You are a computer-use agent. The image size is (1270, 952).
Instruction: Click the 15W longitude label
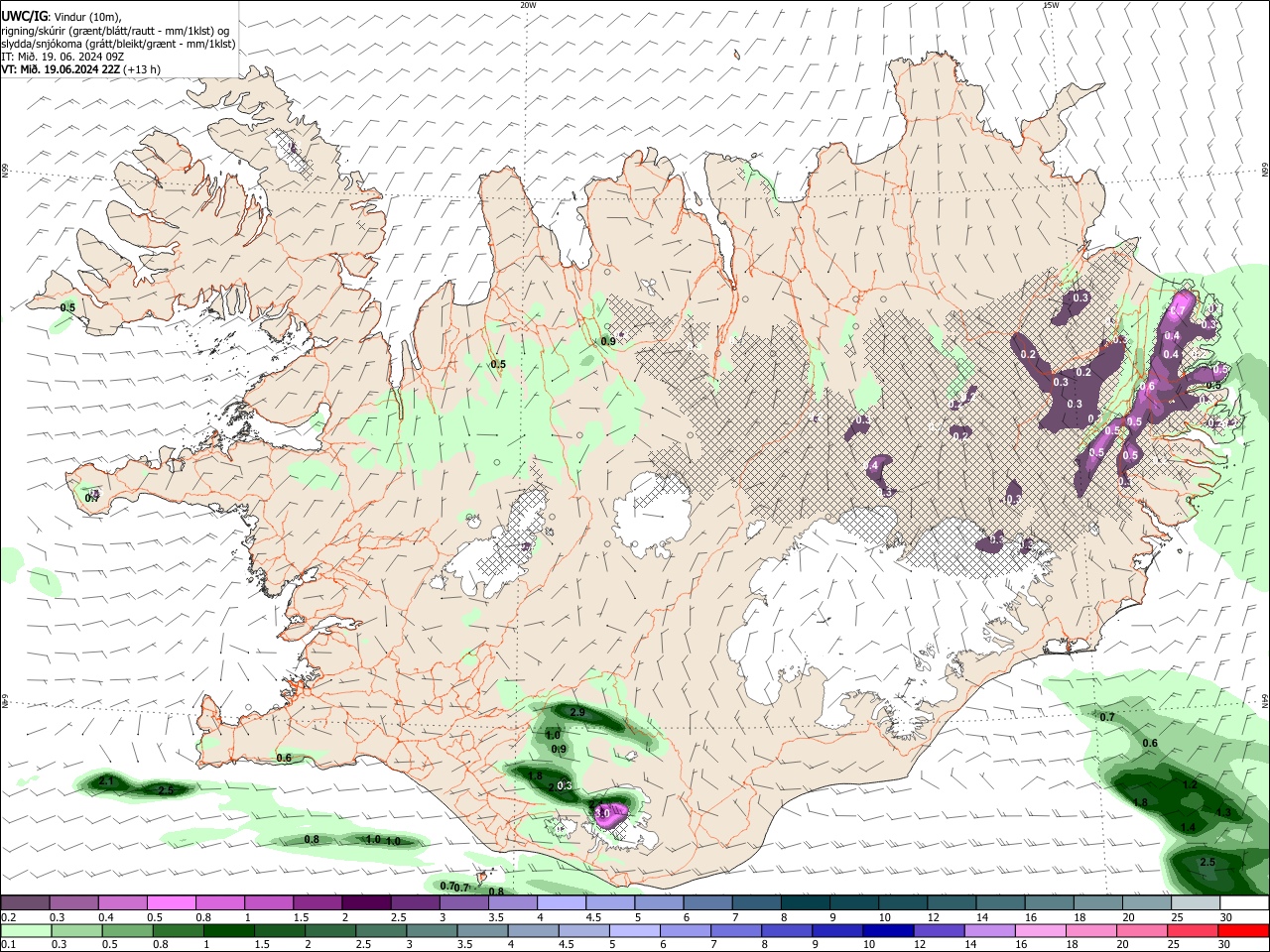(x=1052, y=5)
